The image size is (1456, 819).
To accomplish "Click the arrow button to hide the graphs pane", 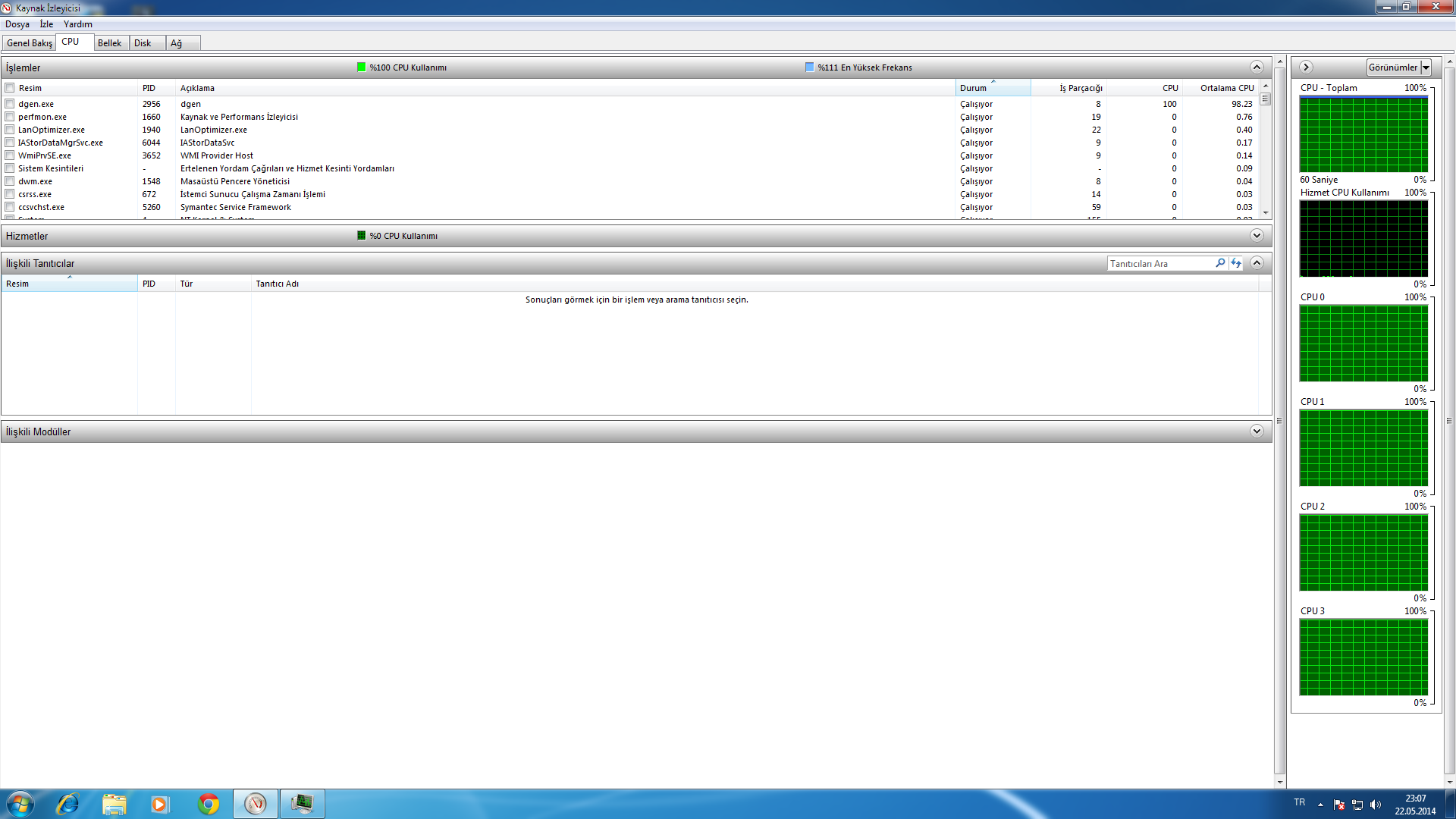I will point(1306,67).
